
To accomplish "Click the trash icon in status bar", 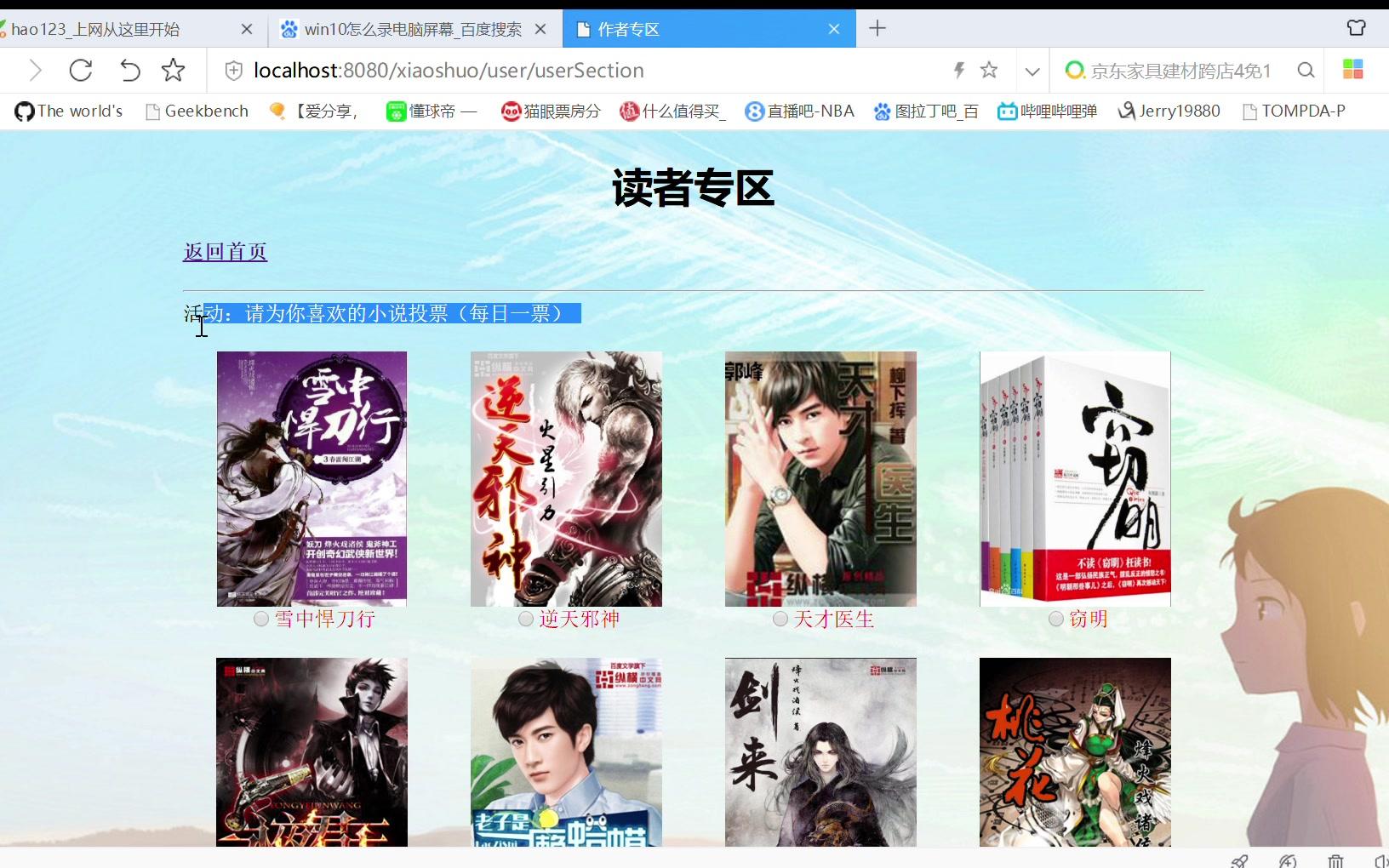I will (x=1335, y=860).
